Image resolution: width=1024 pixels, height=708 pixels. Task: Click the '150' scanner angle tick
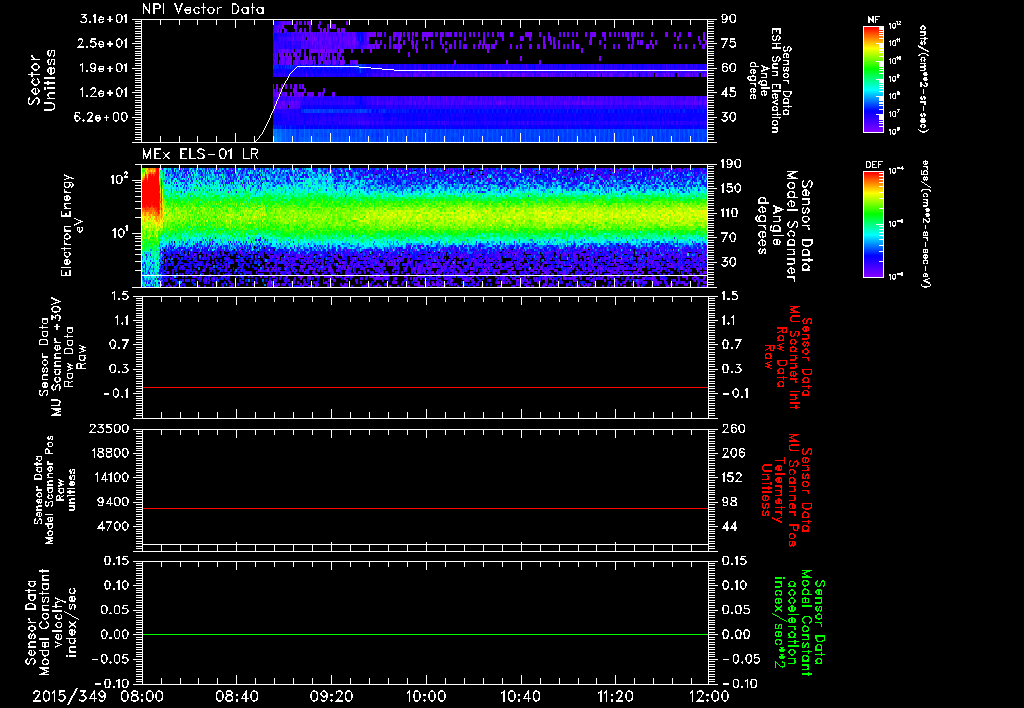pyautogui.click(x=731, y=189)
